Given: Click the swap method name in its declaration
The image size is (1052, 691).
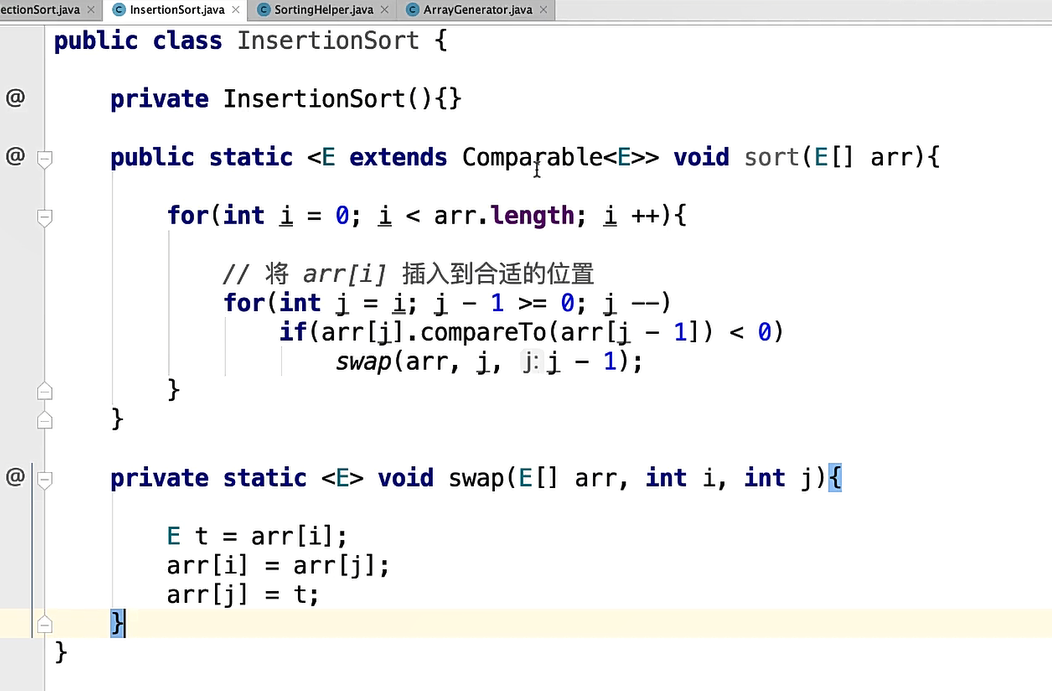Looking at the screenshot, I should pyautogui.click(x=476, y=478).
